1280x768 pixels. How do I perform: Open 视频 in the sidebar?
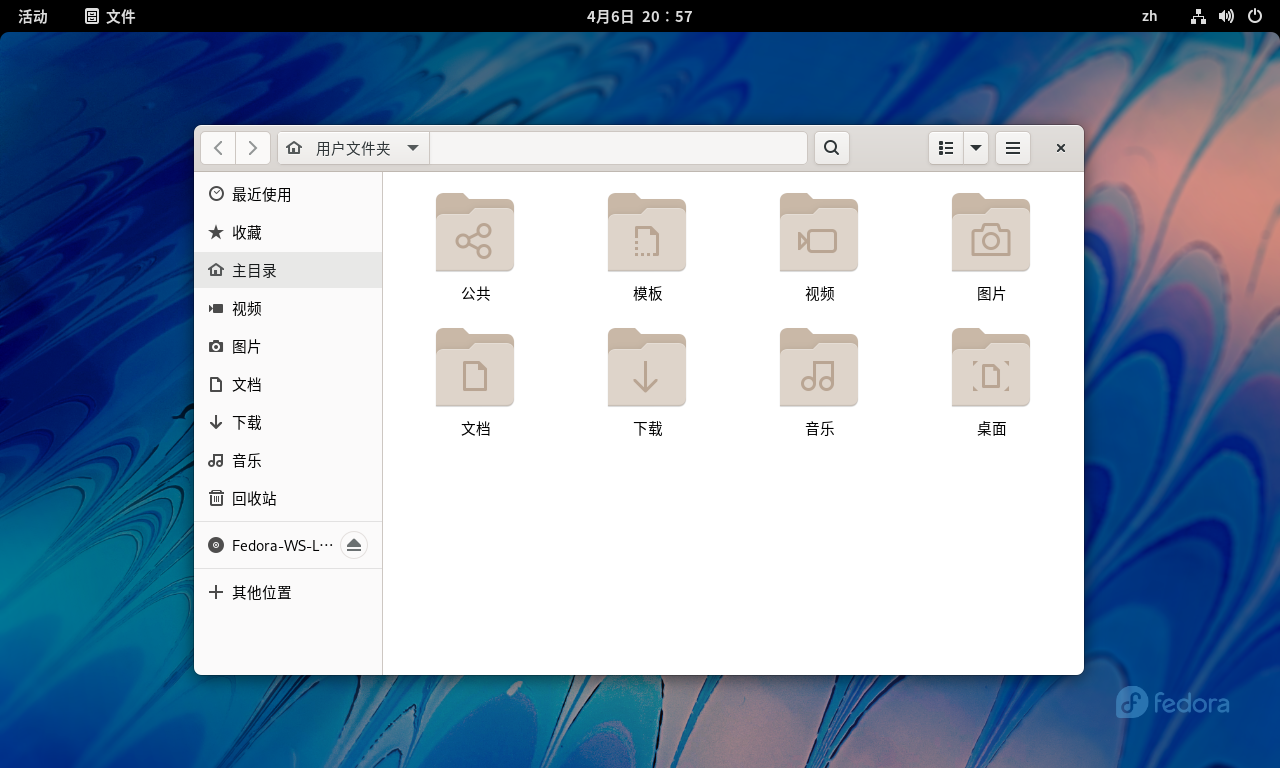(288, 308)
